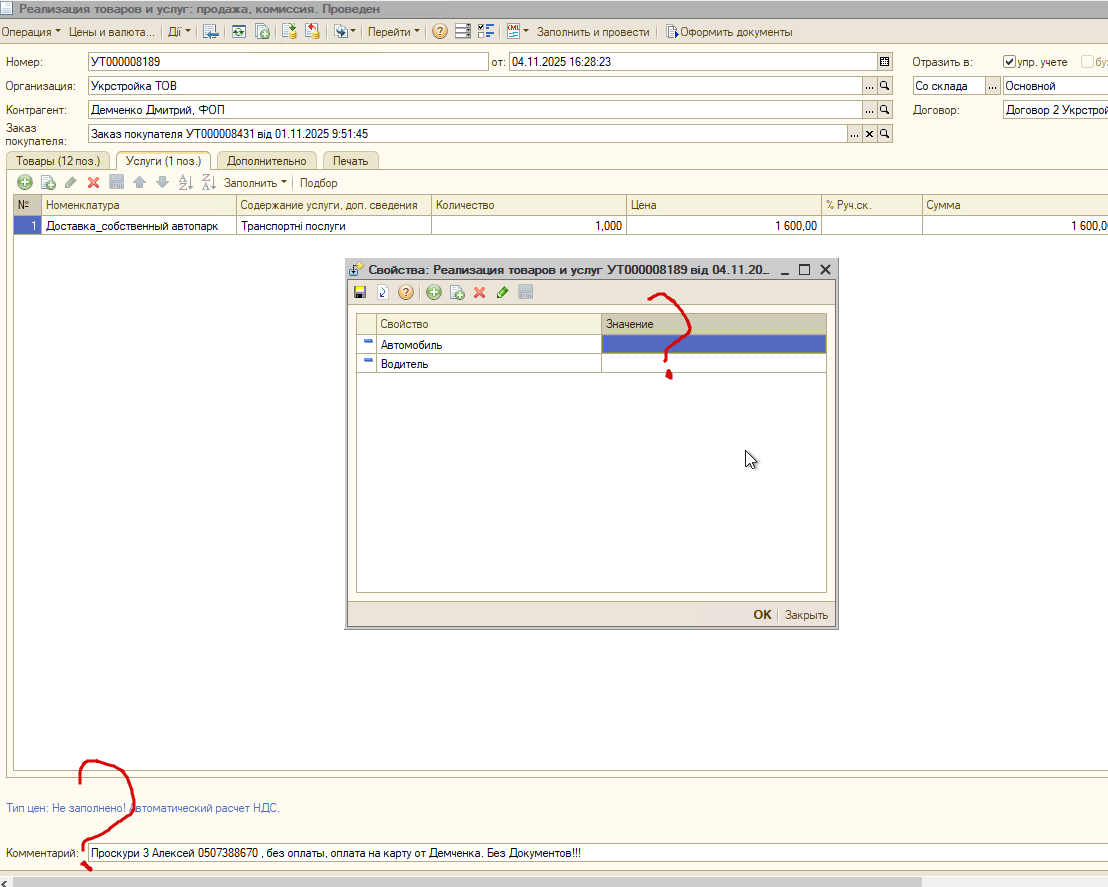This screenshot has width=1108, height=887.
Task: Click Оформить документы button
Action: [729, 32]
